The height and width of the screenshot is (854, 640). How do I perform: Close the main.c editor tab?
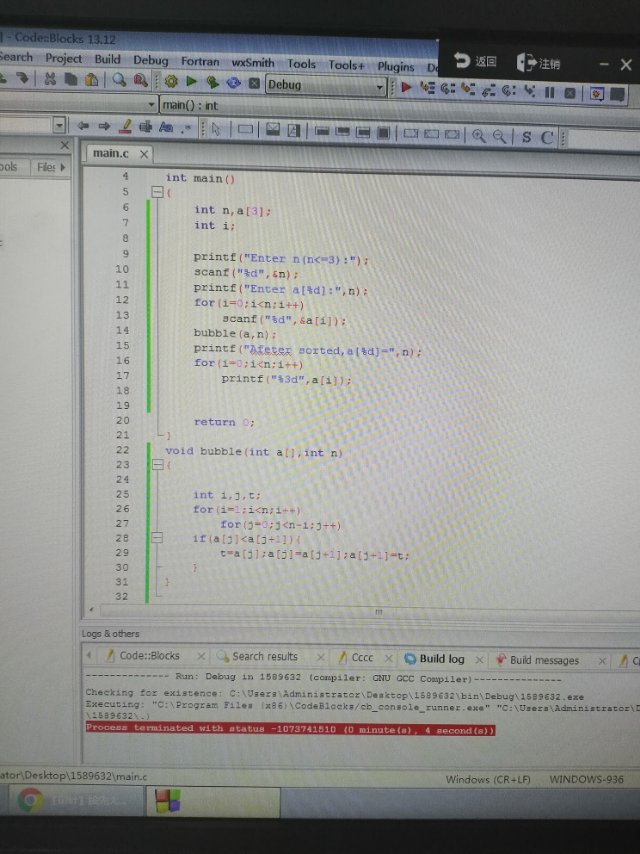tap(144, 155)
